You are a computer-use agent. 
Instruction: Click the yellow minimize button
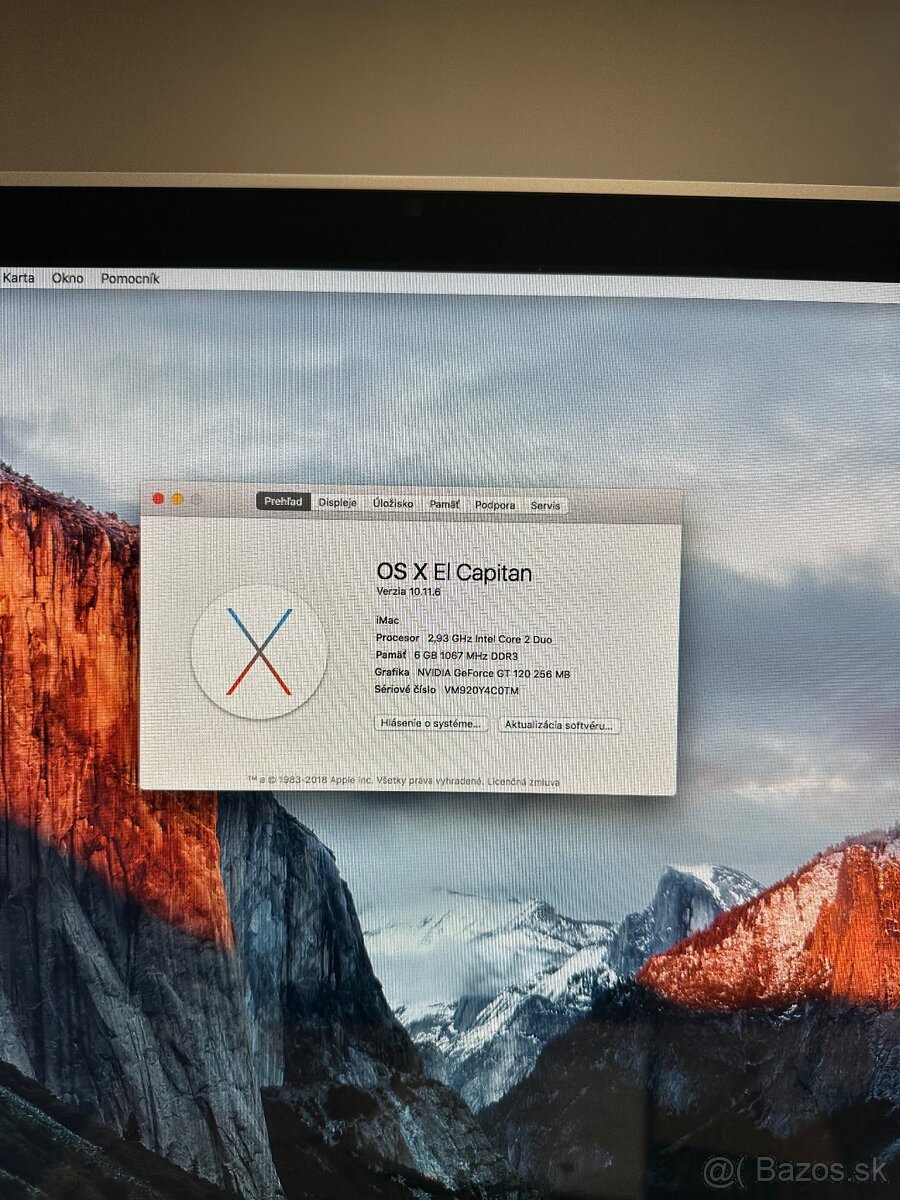tap(178, 499)
